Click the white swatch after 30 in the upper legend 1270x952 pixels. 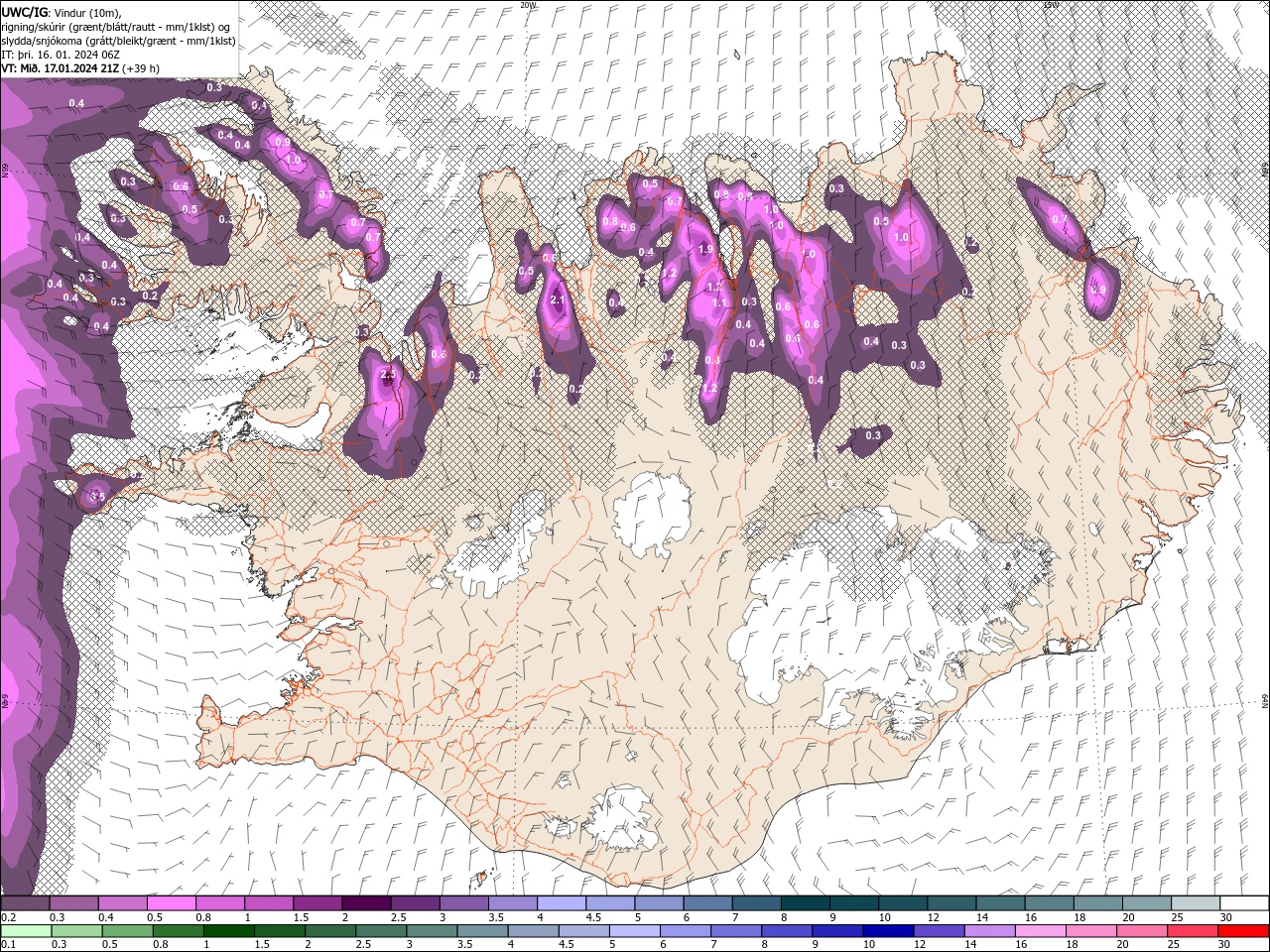click(x=1243, y=903)
